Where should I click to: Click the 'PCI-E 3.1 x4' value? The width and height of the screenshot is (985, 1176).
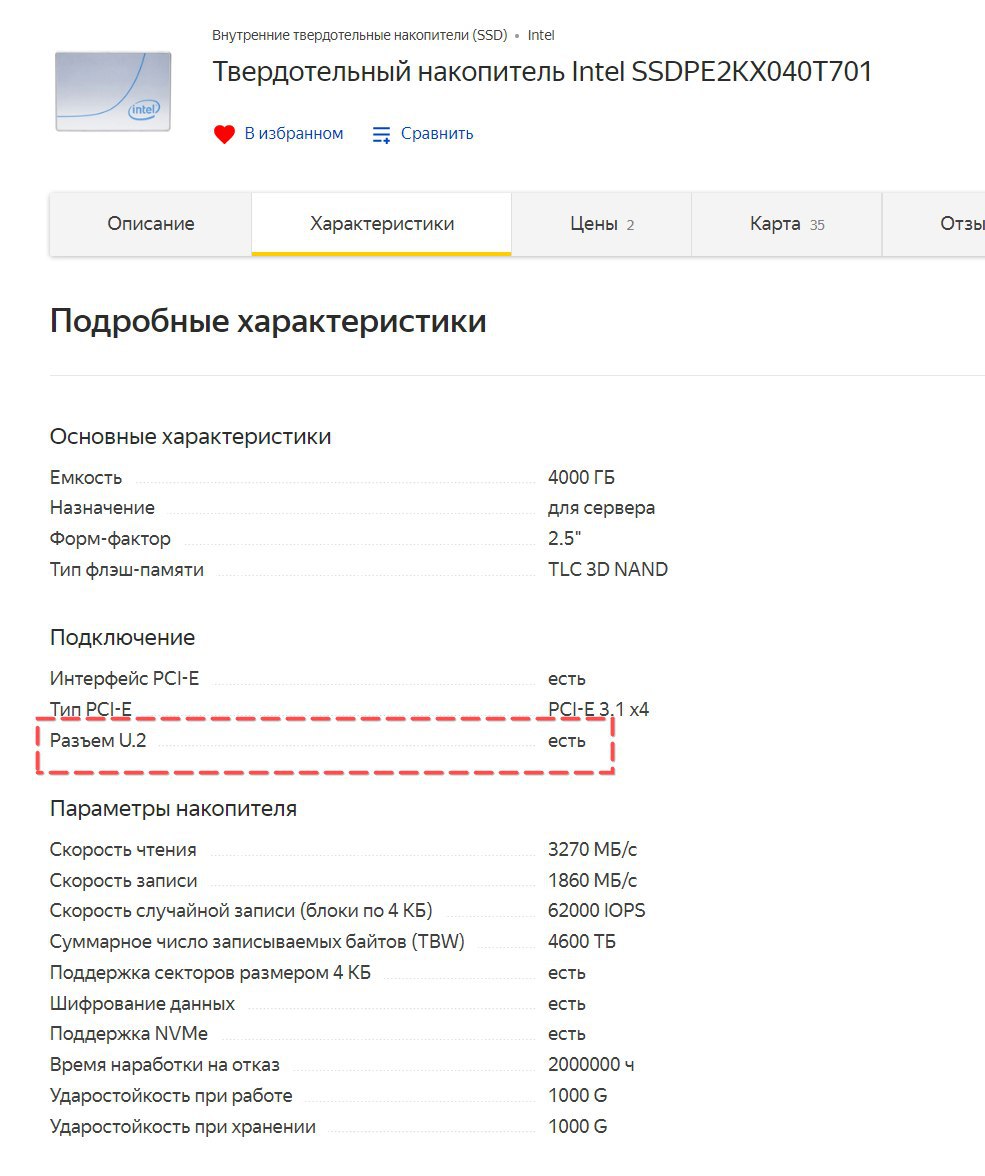[599, 710]
